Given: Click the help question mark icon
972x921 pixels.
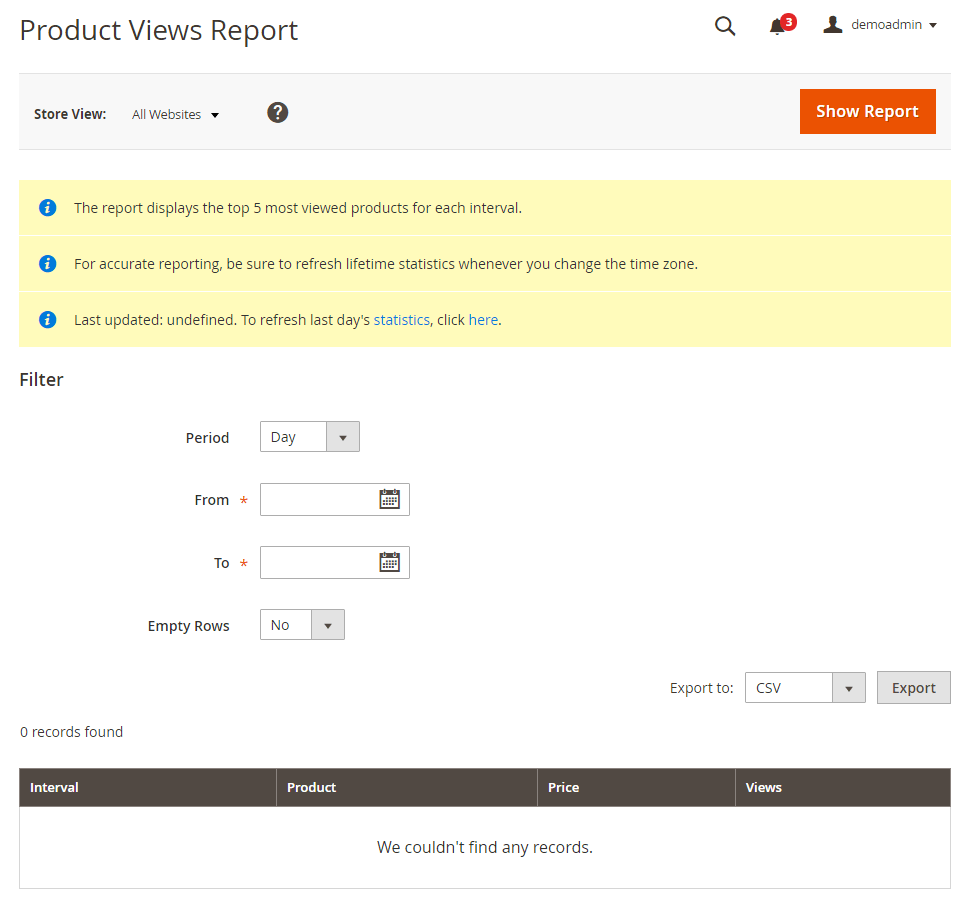Looking at the screenshot, I should point(277,112).
